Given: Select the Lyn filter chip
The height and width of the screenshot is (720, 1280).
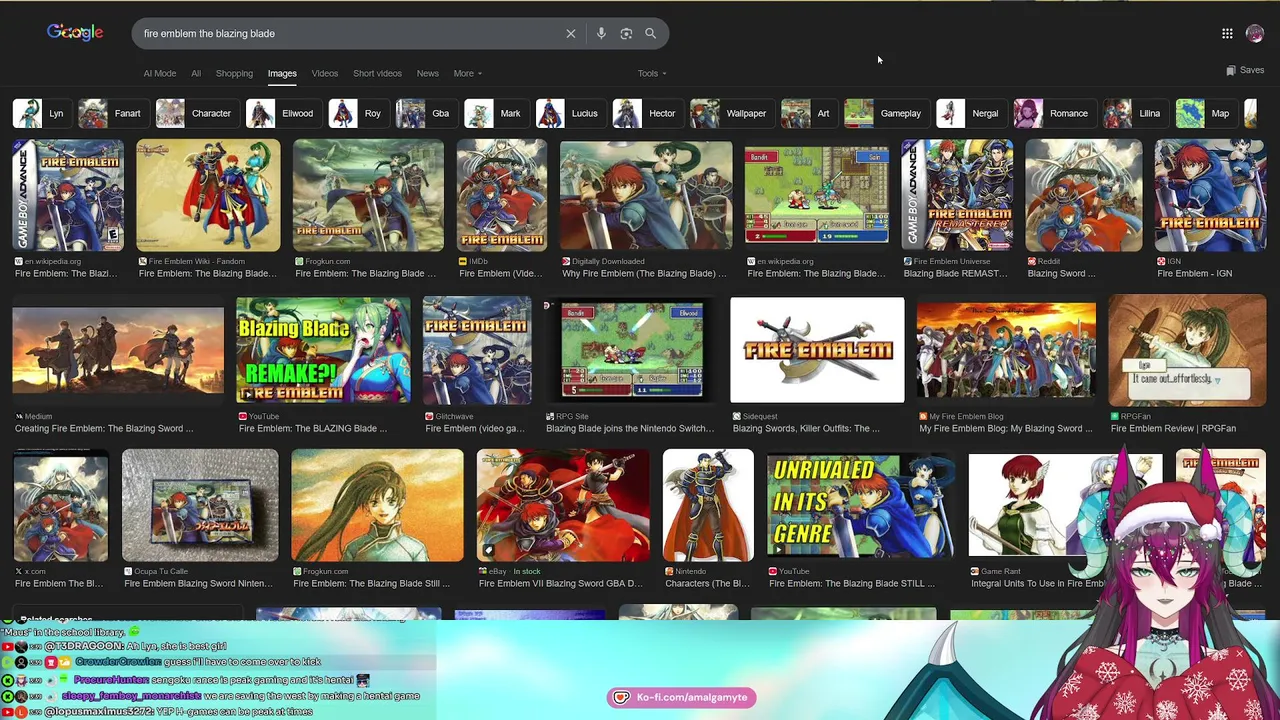Looking at the screenshot, I should [40, 113].
